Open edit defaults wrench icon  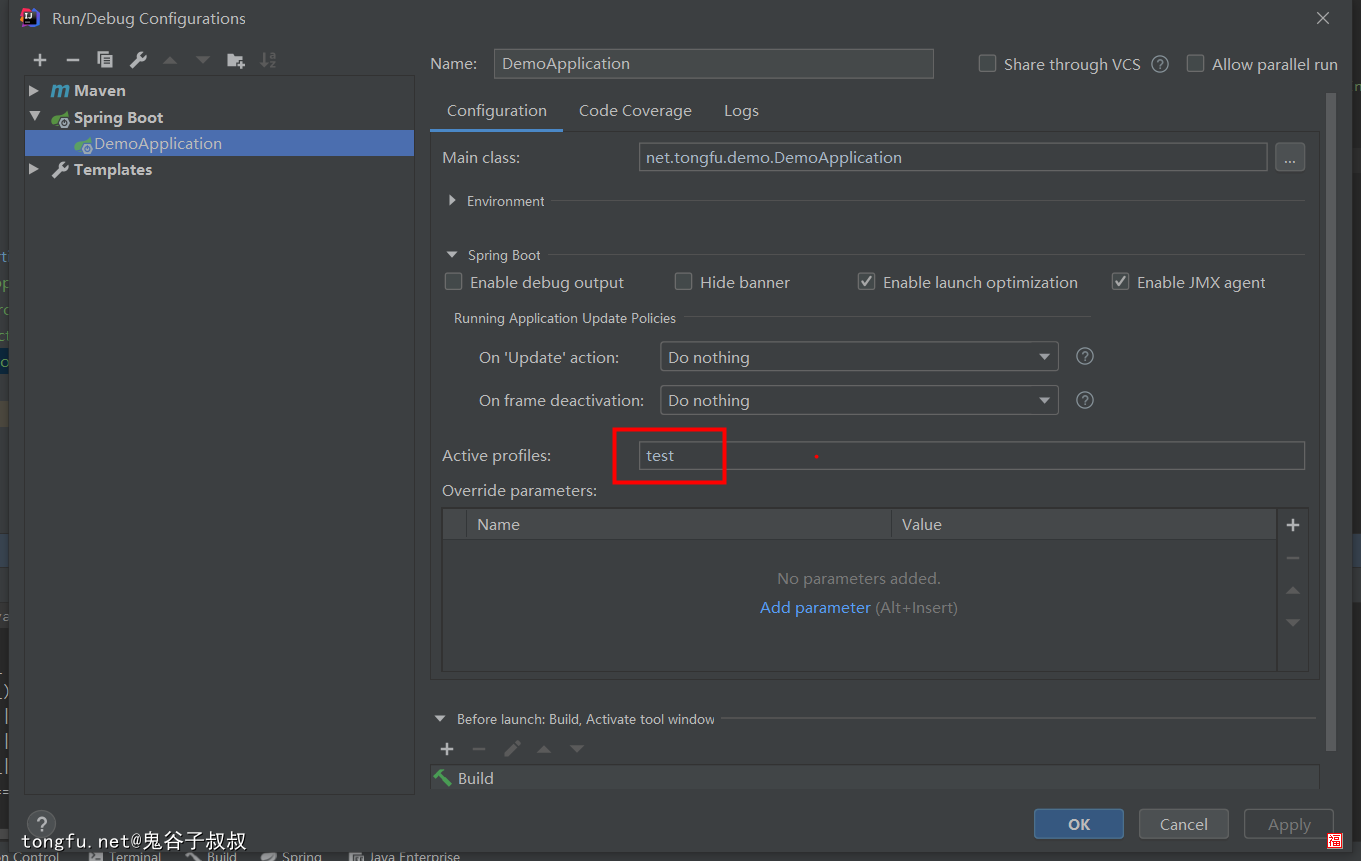[x=138, y=60]
